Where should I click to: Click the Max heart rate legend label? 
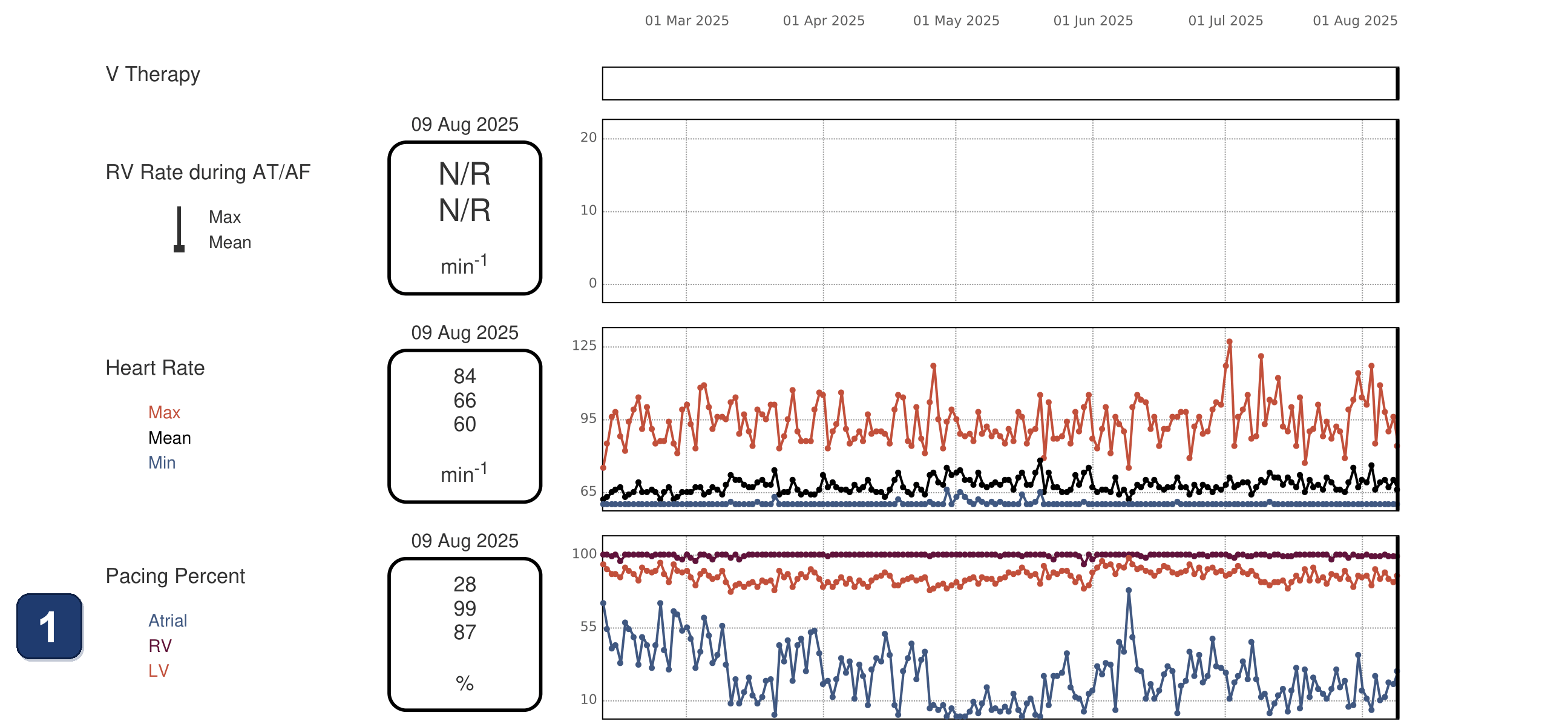point(165,412)
